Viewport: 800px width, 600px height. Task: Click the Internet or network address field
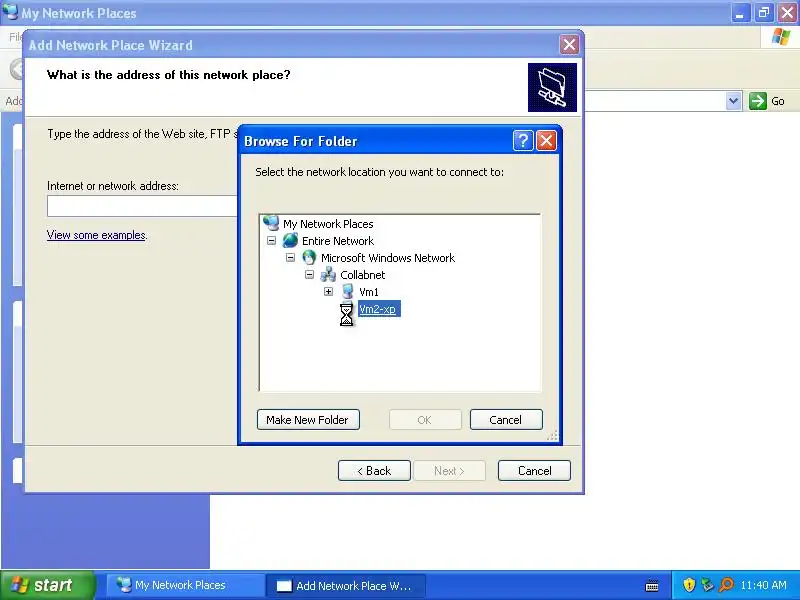point(142,206)
